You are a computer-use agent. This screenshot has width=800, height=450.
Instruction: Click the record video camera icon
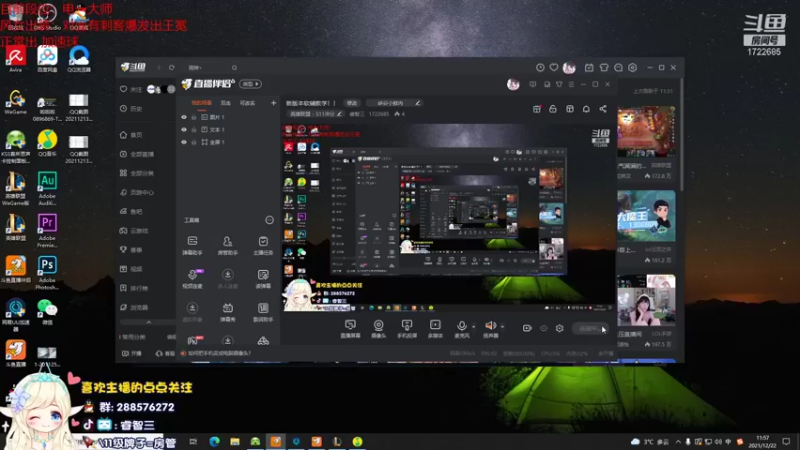527,328
